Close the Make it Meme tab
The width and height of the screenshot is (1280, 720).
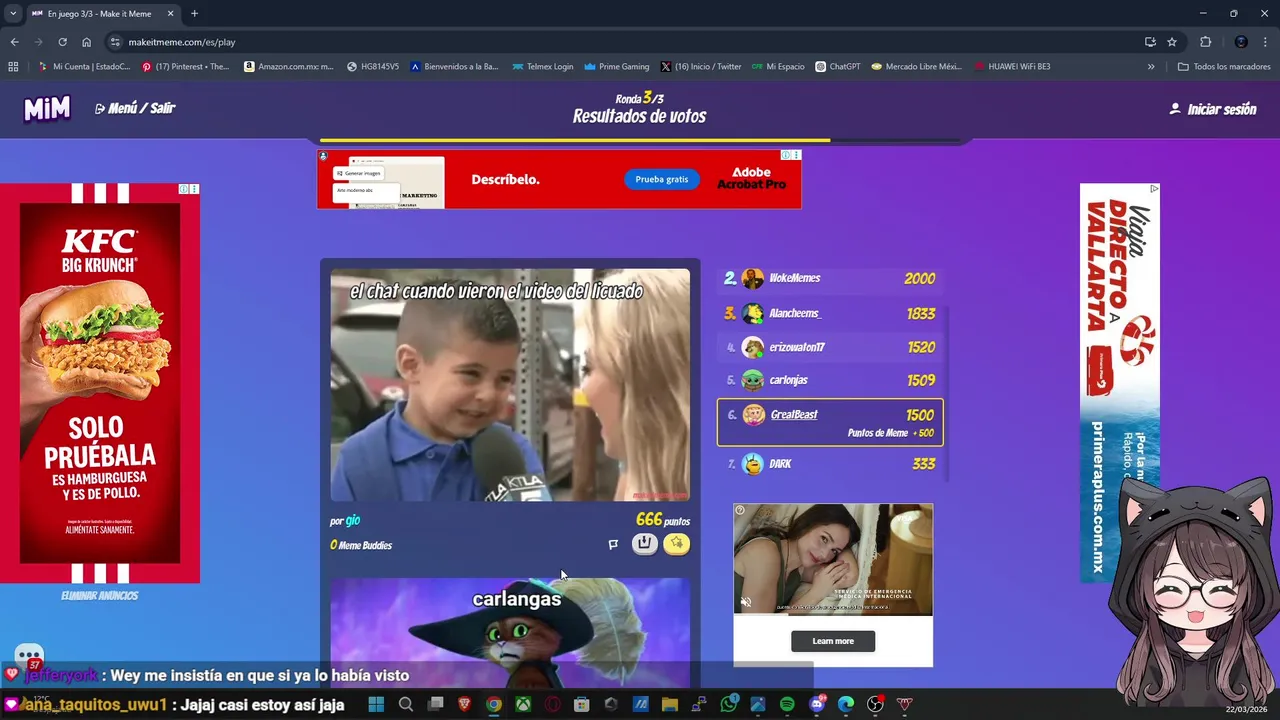coord(170,14)
